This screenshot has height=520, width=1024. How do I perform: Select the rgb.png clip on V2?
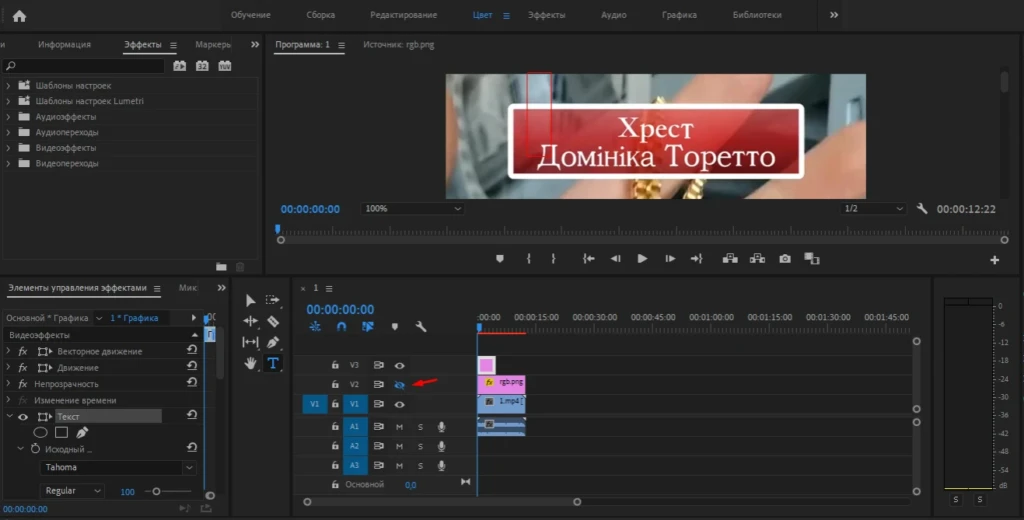501,384
